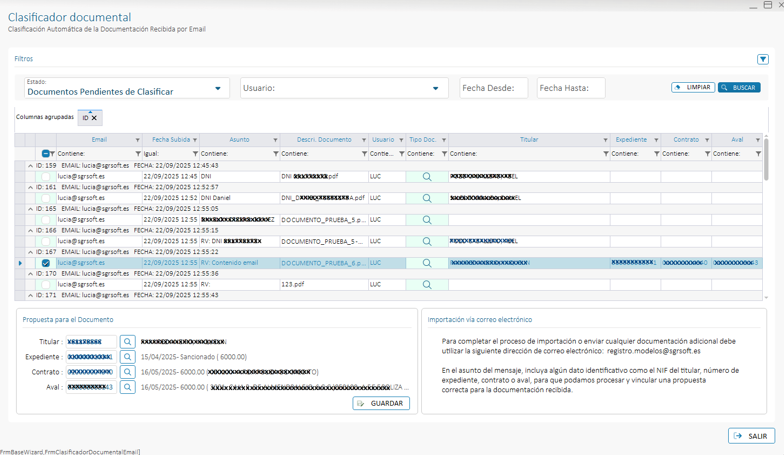Open document preview for 123.pdf row
The image size is (784, 455).
(x=426, y=285)
